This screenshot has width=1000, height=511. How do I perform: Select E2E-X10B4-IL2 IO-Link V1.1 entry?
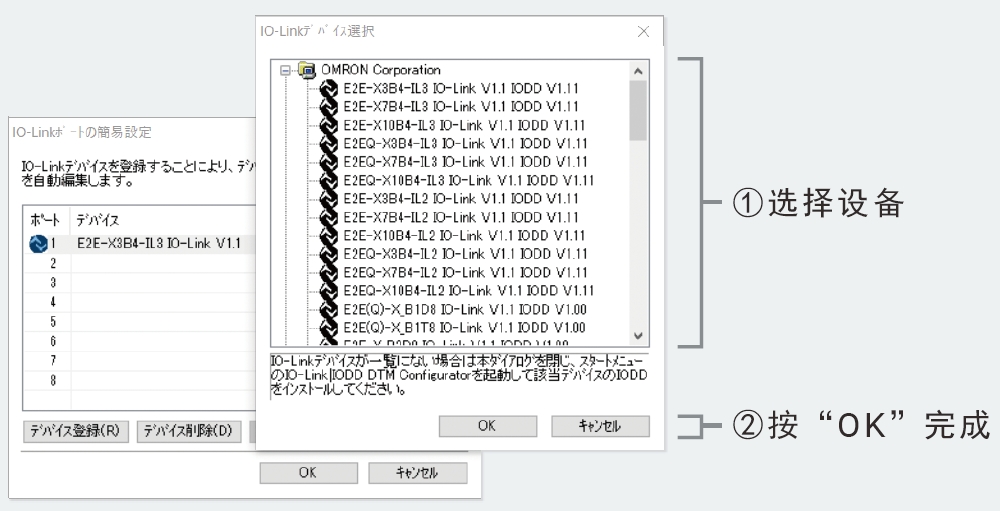[464, 235]
